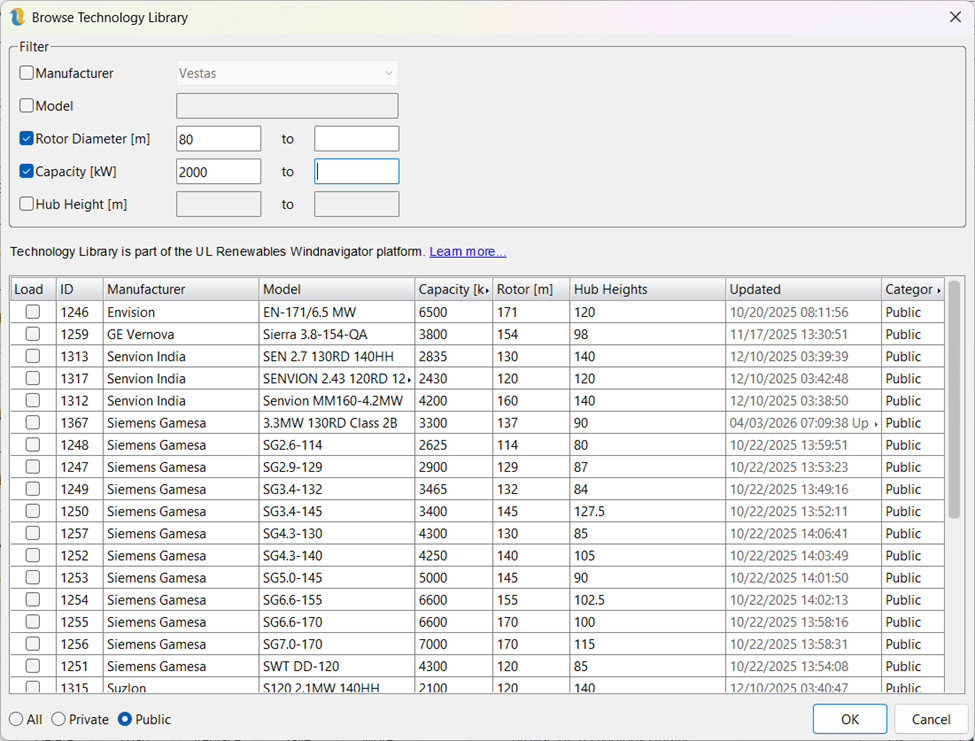The height and width of the screenshot is (741, 975).
Task: Tick Load checkbox for SG5.0-145 row
Action: 33,578
